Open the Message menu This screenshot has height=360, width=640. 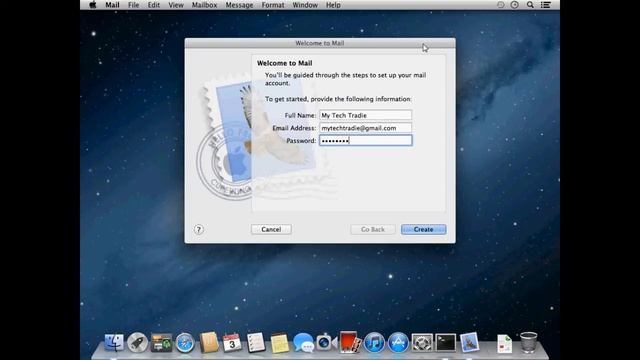click(239, 5)
